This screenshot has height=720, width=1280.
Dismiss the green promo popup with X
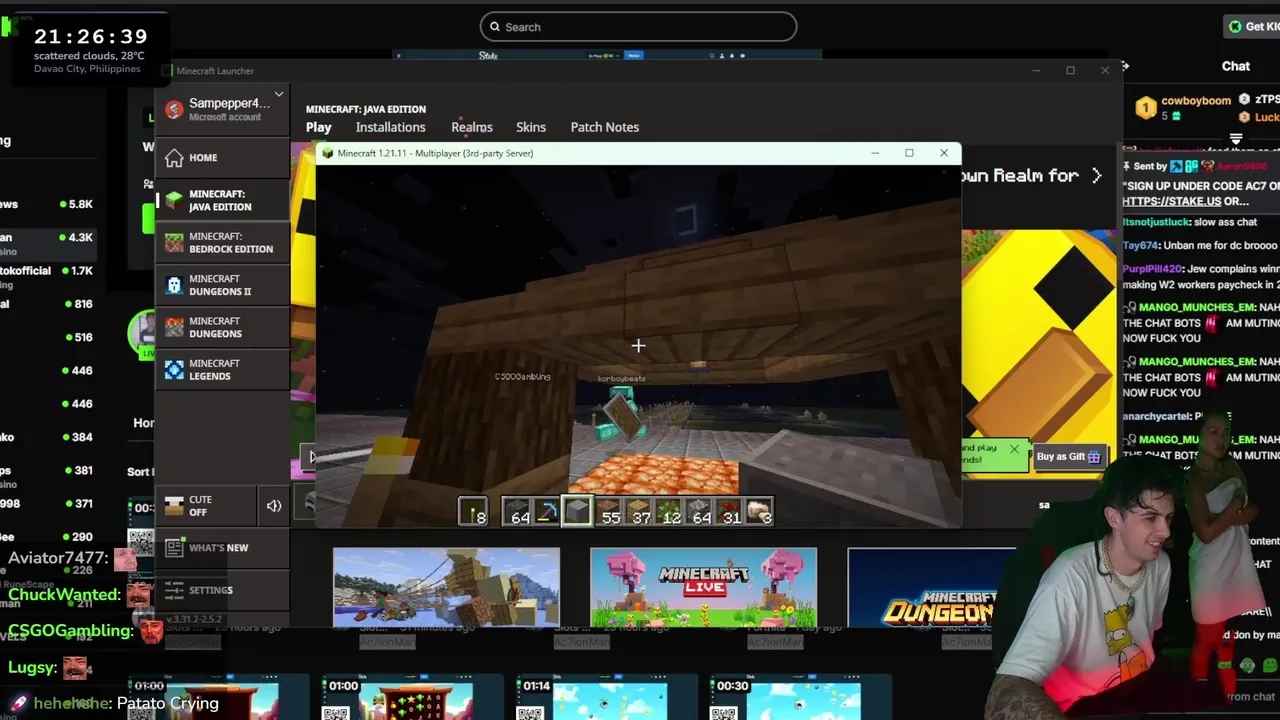pyautogui.click(x=1014, y=449)
